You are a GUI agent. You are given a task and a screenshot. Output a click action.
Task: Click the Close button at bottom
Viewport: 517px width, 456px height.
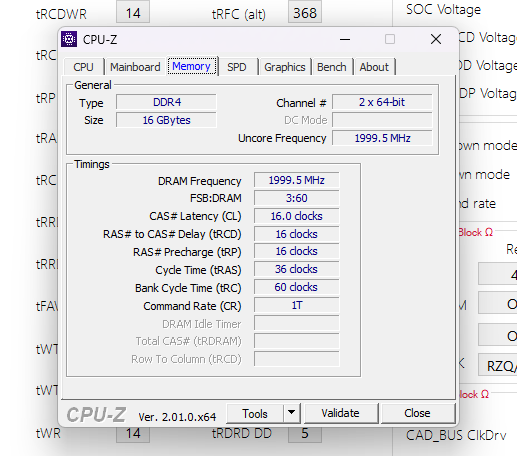[x=417, y=414]
